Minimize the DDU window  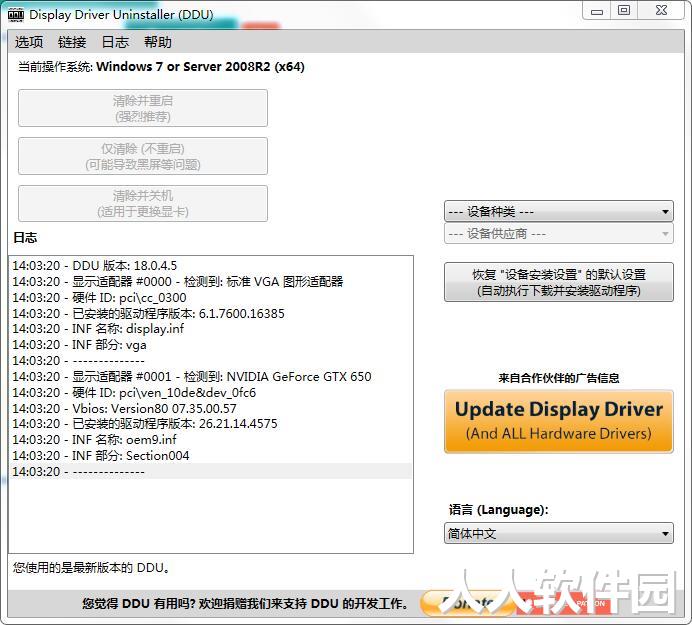(597, 11)
